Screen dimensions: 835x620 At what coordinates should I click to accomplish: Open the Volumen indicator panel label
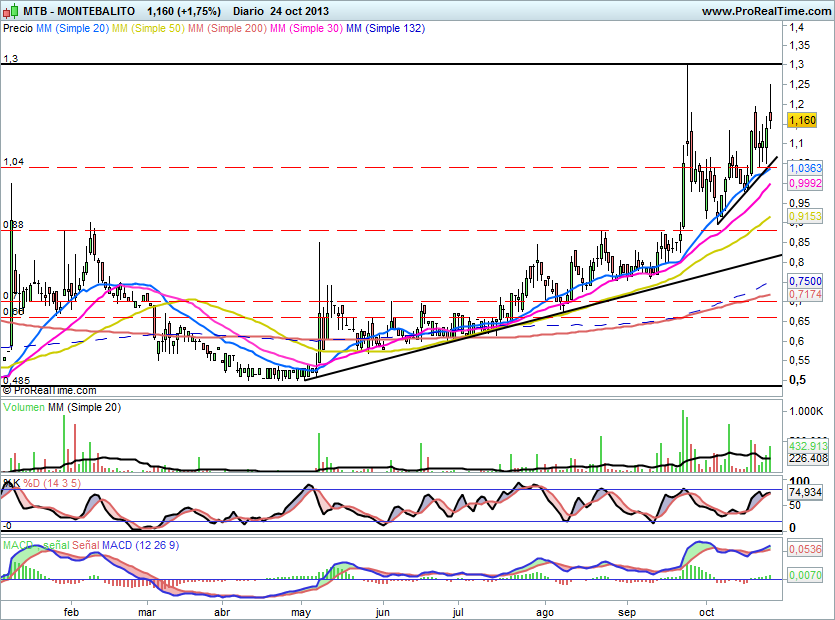pyautogui.click(x=24, y=408)
